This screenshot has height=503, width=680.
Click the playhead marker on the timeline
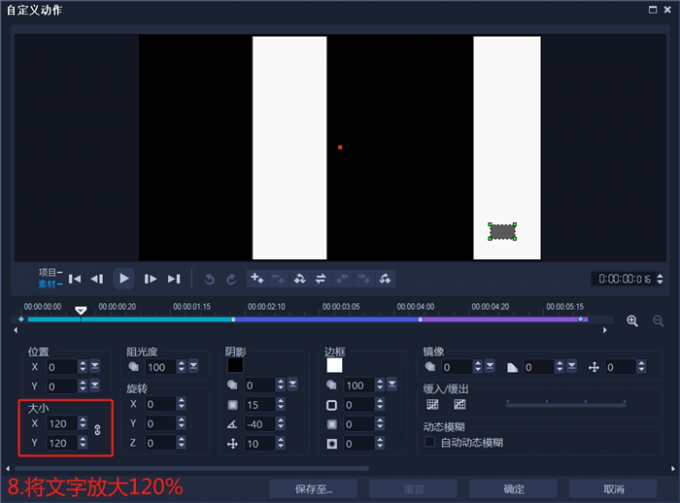tap(81, 310)
